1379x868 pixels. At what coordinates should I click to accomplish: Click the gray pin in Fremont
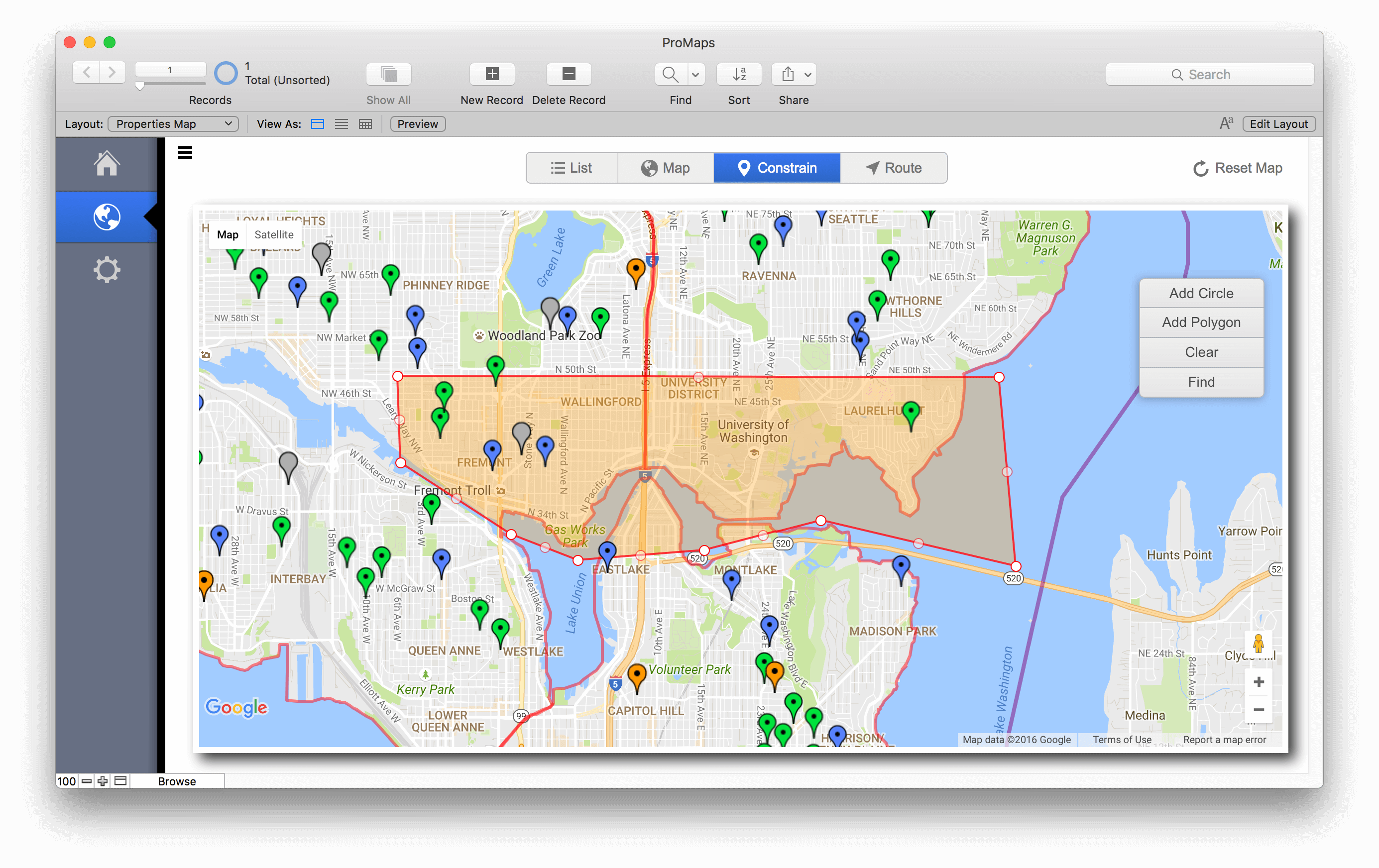521,438
